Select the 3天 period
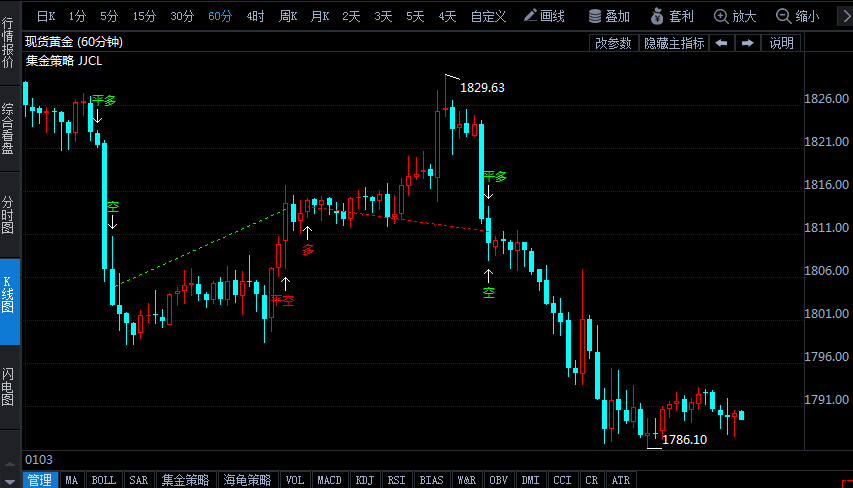Viewport: 853px width, 488px height. click(383, 16)
